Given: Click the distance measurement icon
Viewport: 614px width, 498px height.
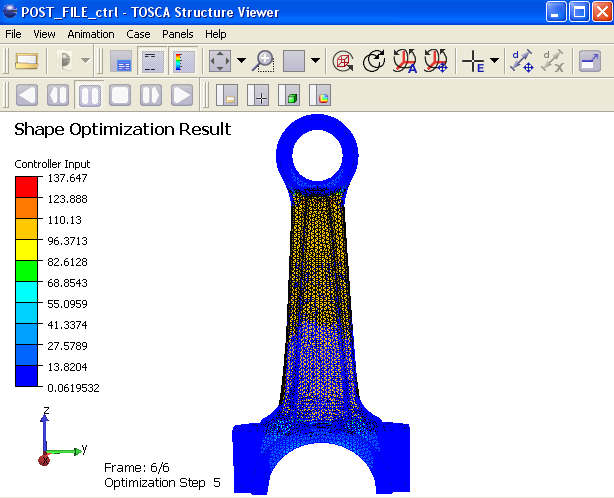Looking at the screenshot, I should (x=521, y=62).
